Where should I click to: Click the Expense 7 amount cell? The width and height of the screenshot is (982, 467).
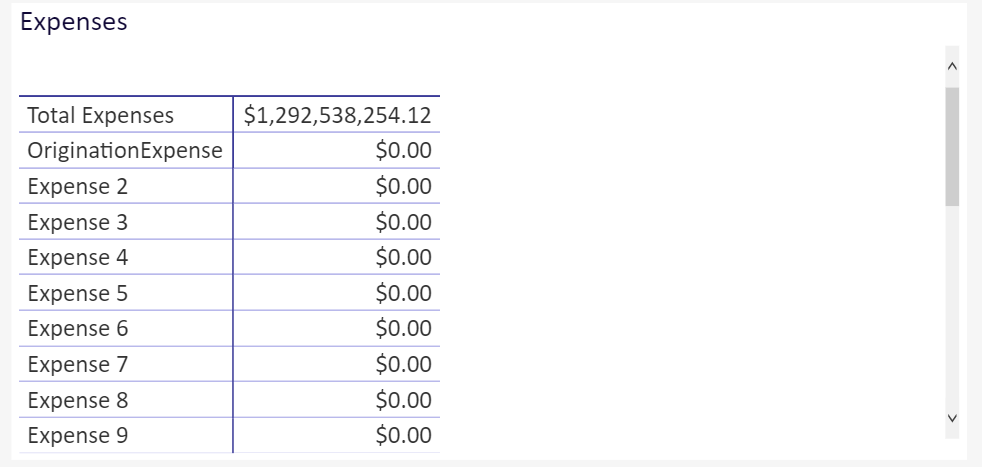point(337,364)
